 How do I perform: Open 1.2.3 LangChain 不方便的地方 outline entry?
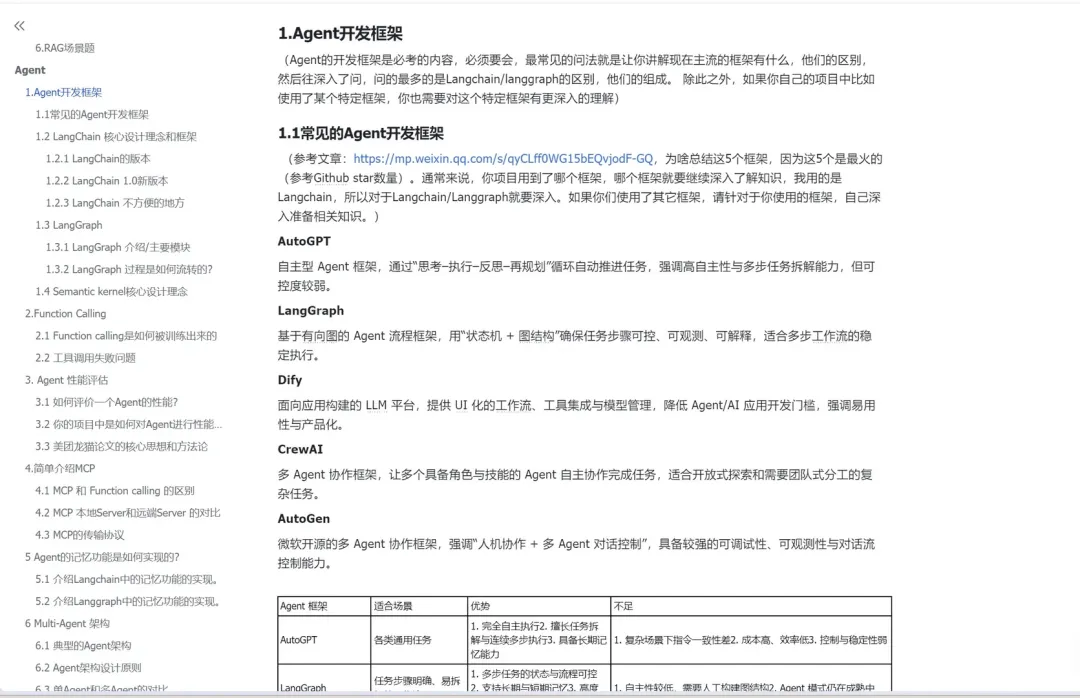[115, 203]
